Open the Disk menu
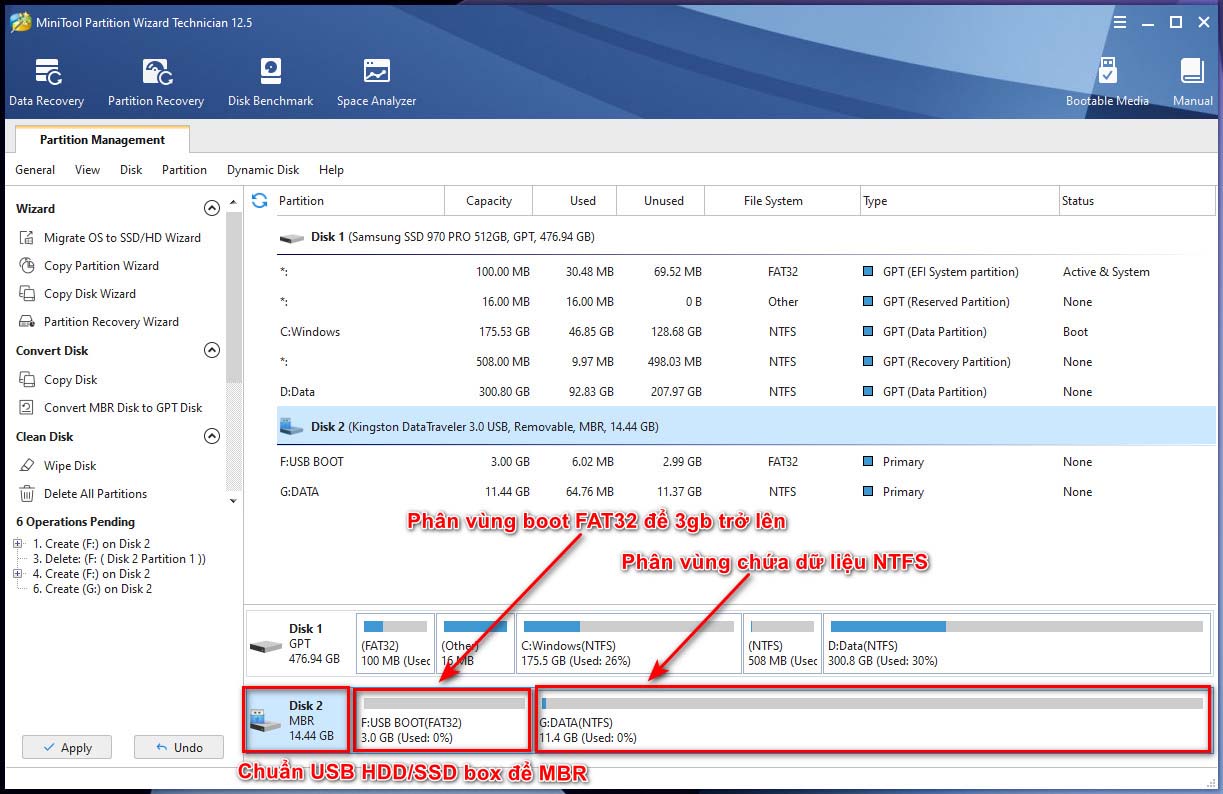 pos(131,170)
